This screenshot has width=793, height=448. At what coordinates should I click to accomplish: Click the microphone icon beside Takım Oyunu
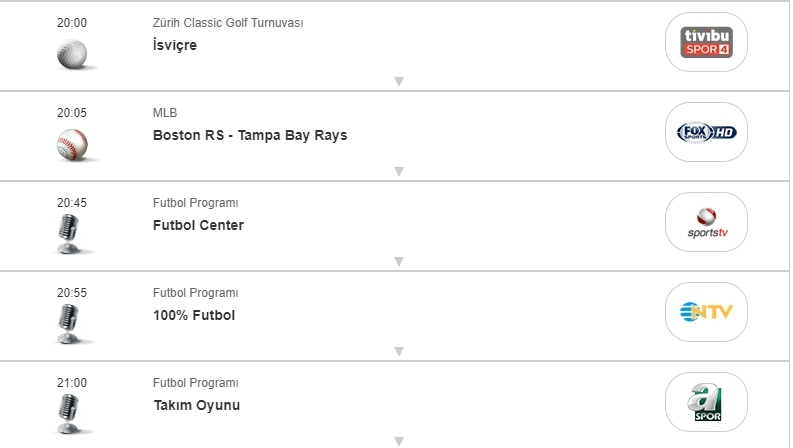(69, 412)
